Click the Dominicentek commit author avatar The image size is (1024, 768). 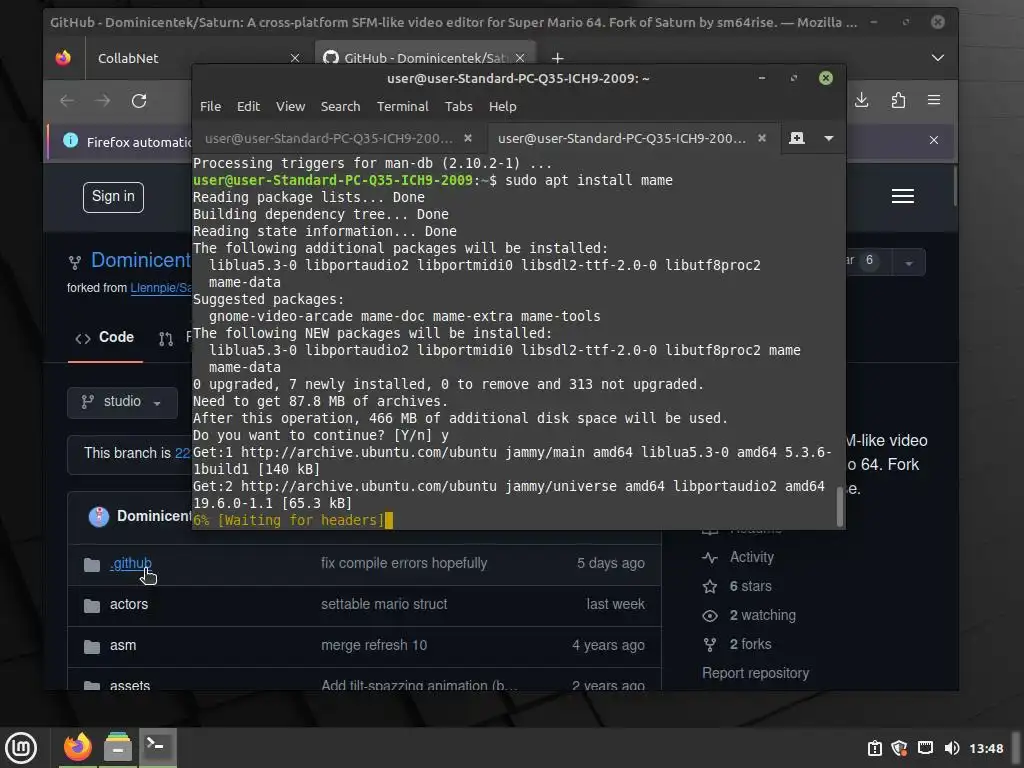point(99,517)
